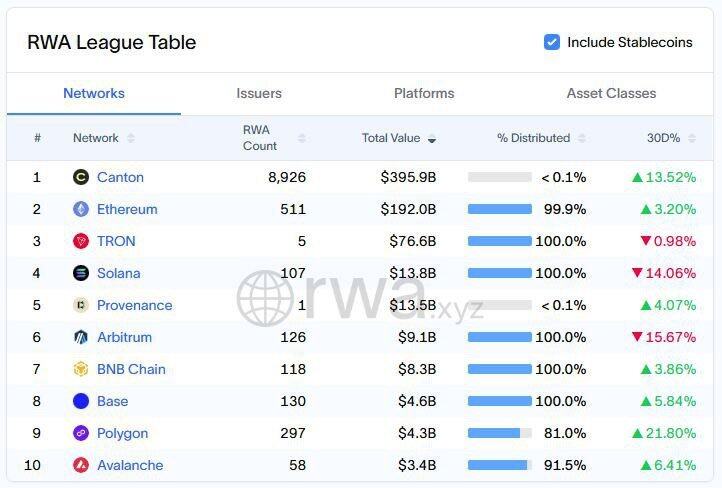722x488 pixels.
Task: Open the Asset Classes tab
Action: click(611, 93)
